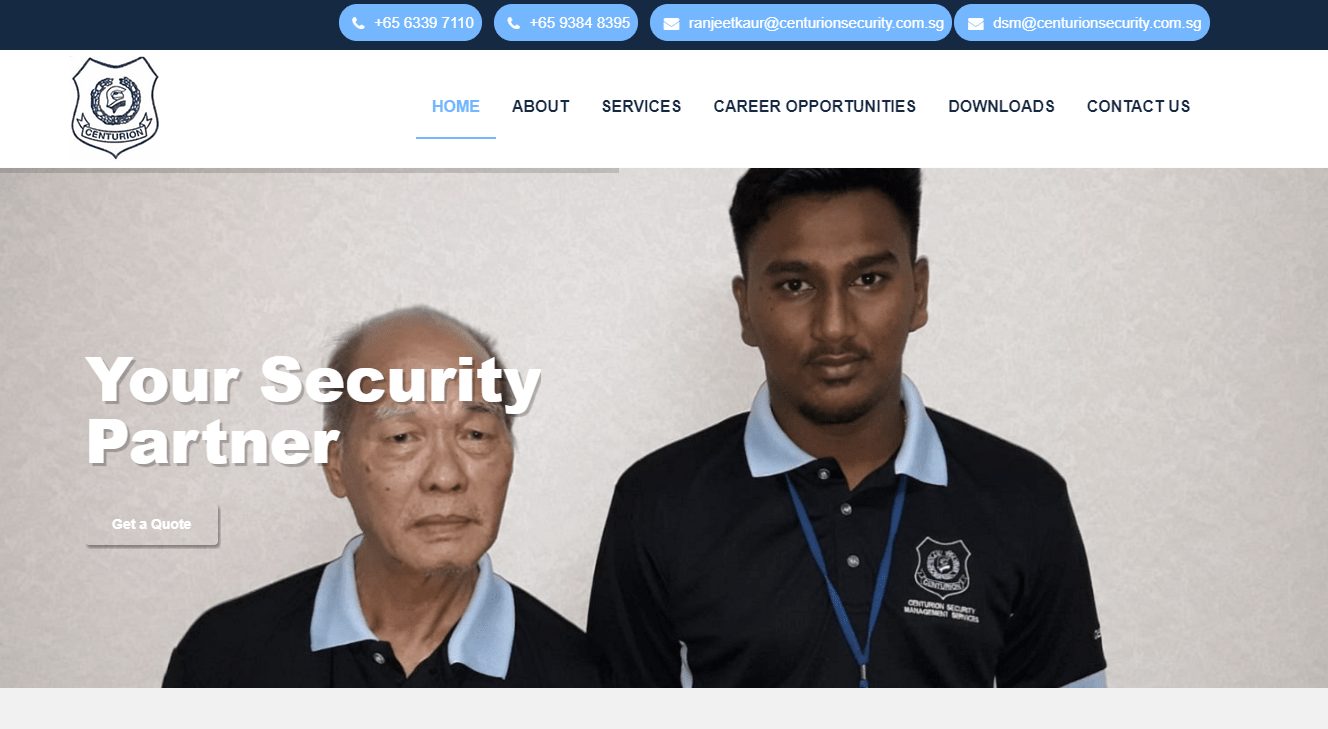Screen dimensions: 1328x729
Task: Click envelope icon beside ranjeetkaur email
Action: [x=671, y=24]
